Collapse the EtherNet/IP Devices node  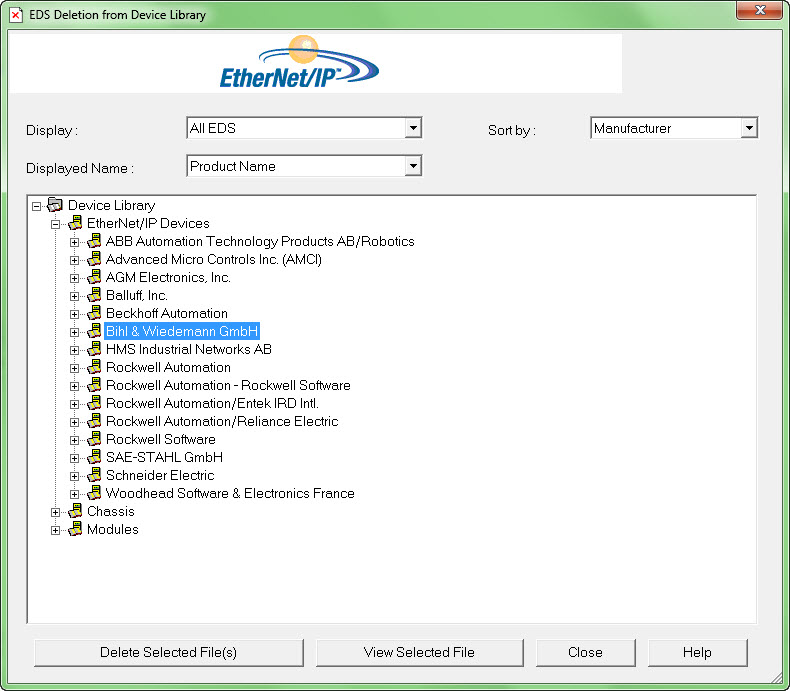click(55, 224)
